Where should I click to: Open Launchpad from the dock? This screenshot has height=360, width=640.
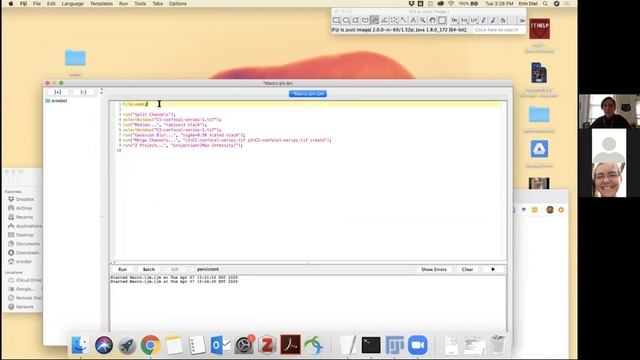127,345
